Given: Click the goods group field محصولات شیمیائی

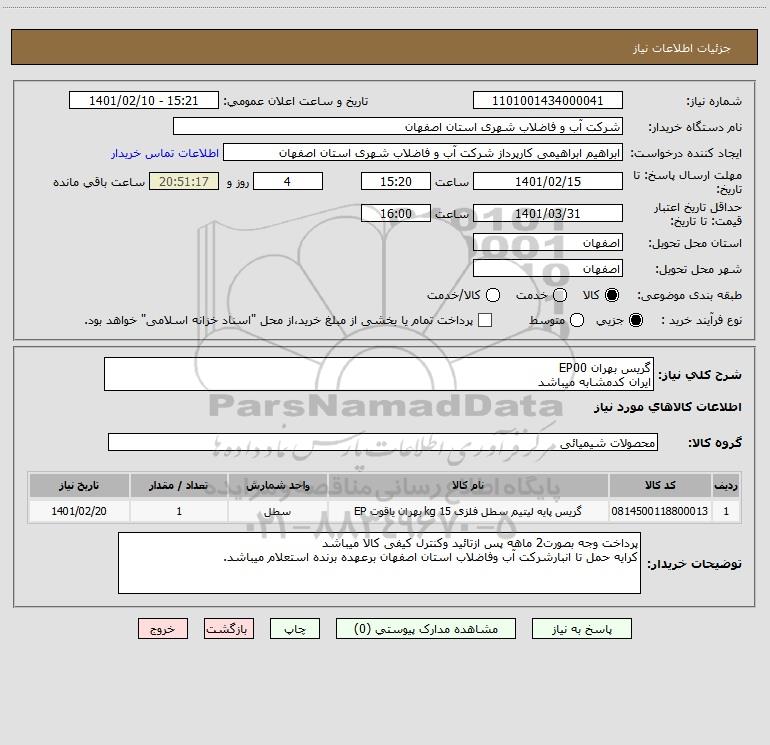Looking at the screenshot, I should coord(383,442).
